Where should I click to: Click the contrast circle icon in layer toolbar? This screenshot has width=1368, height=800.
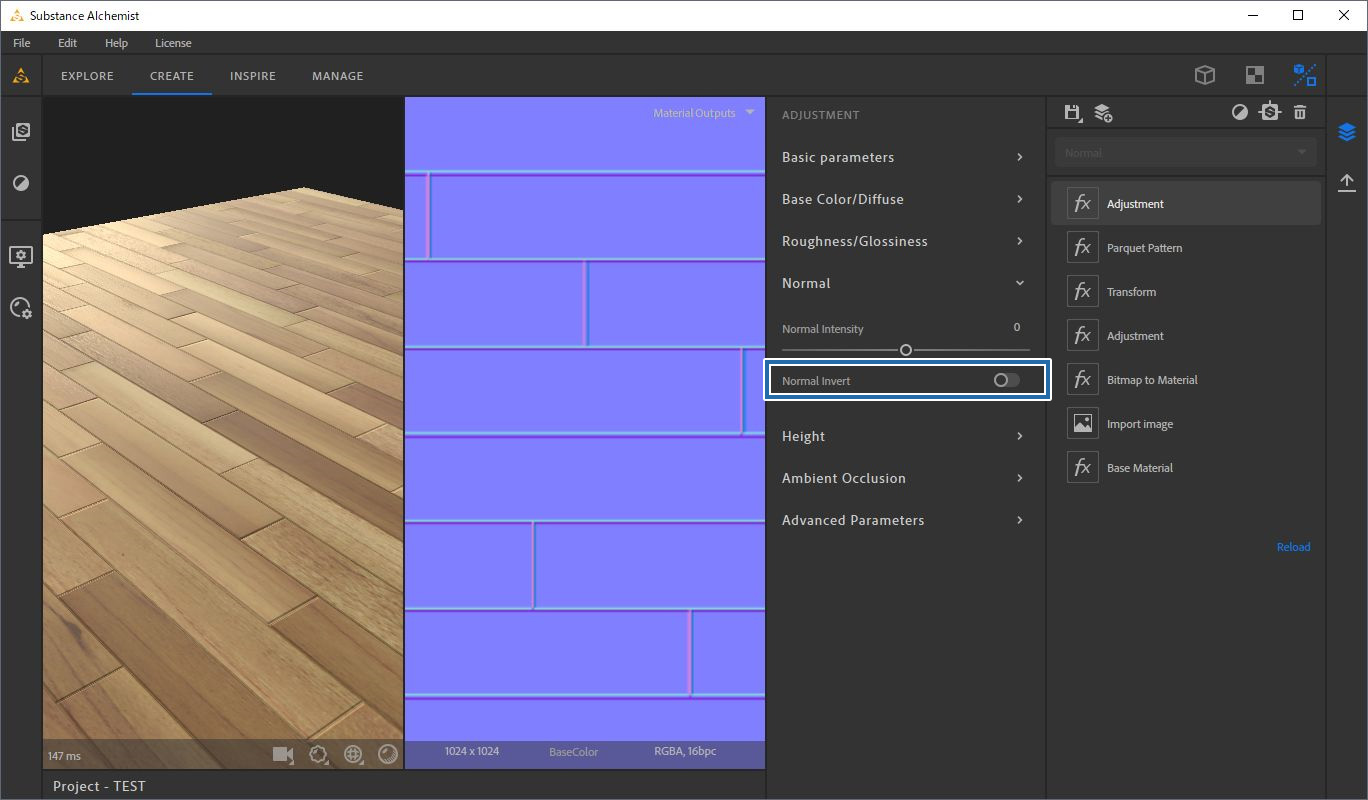[1240, 112]
